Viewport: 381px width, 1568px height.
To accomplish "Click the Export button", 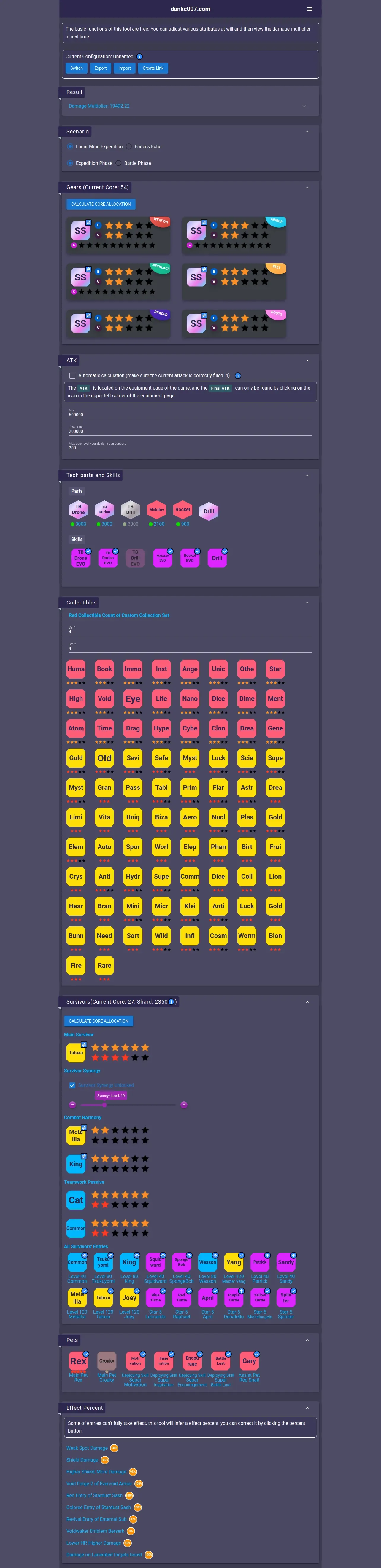I will [101, 68].
